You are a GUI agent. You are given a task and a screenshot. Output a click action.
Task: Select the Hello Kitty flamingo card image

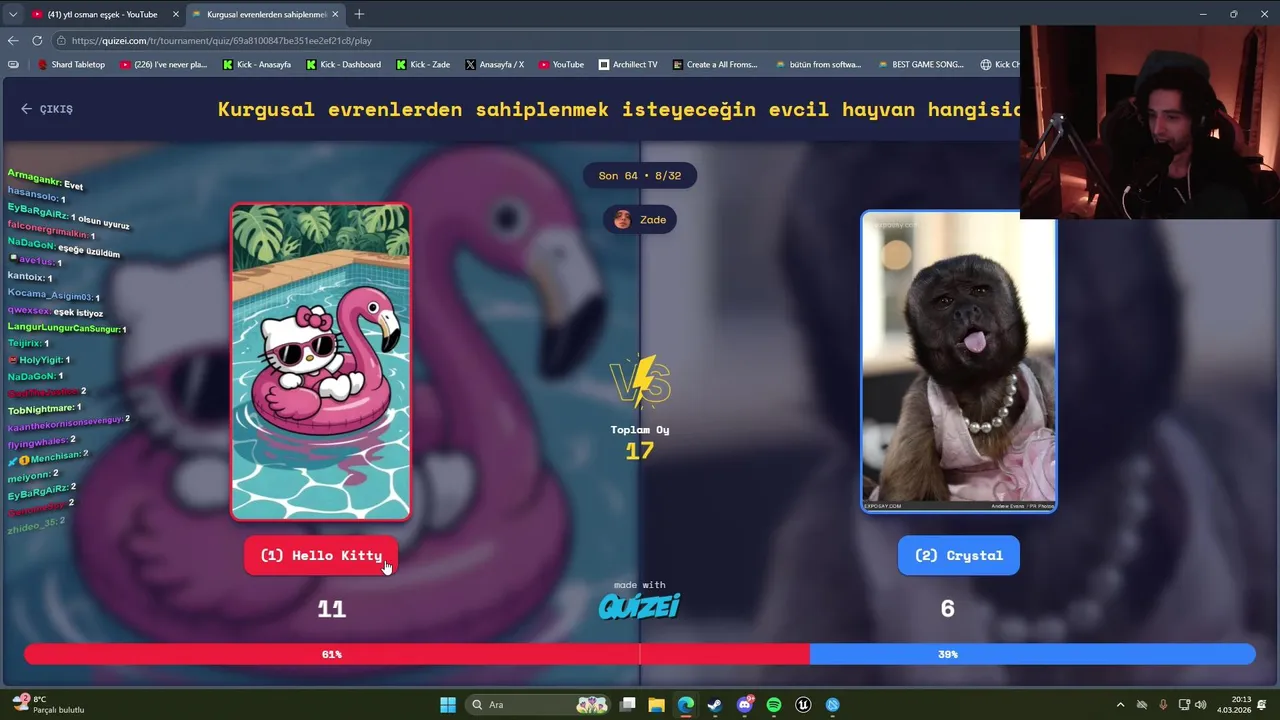321,362
